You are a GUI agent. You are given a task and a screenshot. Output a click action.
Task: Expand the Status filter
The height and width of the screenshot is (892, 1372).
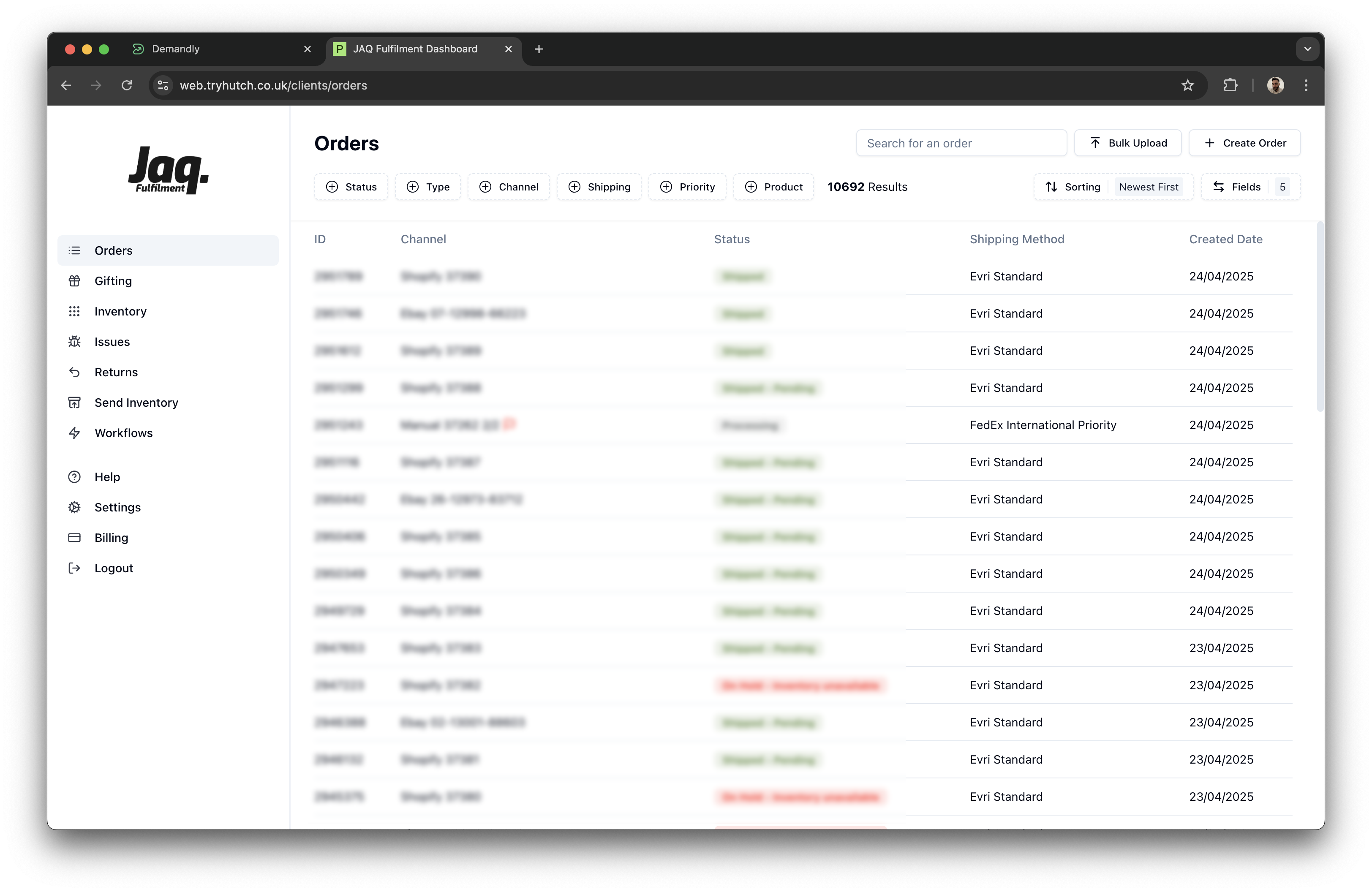pyautogui.click(x=351, y=187)
